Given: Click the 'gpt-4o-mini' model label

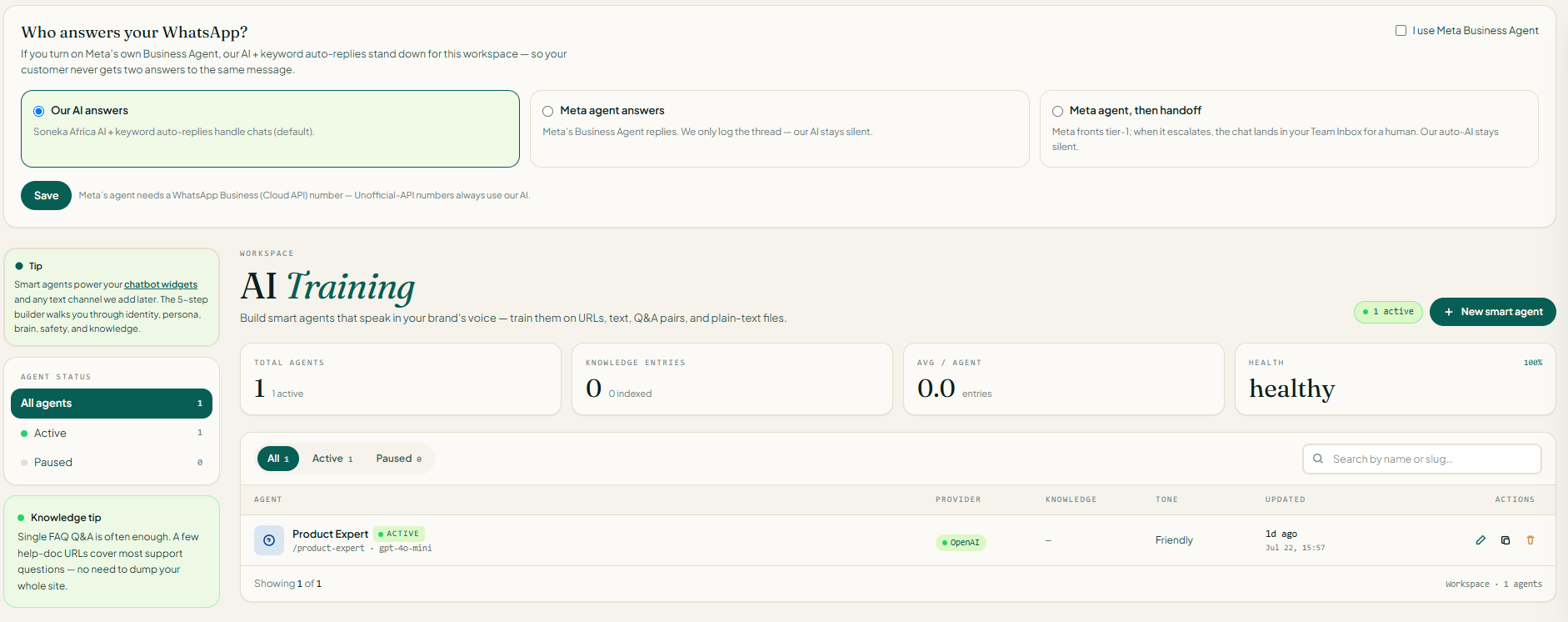Looking at the screenshot, I should pyautogui.click(x=405, y=549).
